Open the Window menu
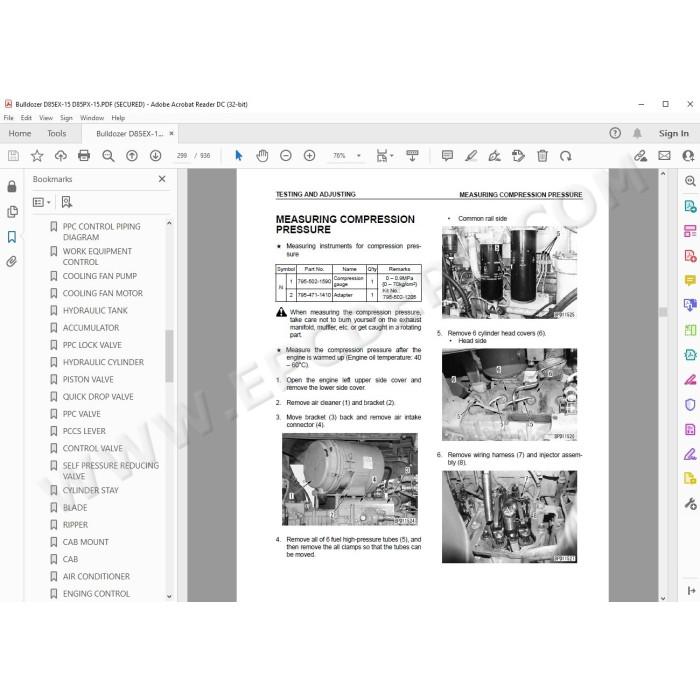The height and width of the screenshot is (700, 700). coord(92,118)
